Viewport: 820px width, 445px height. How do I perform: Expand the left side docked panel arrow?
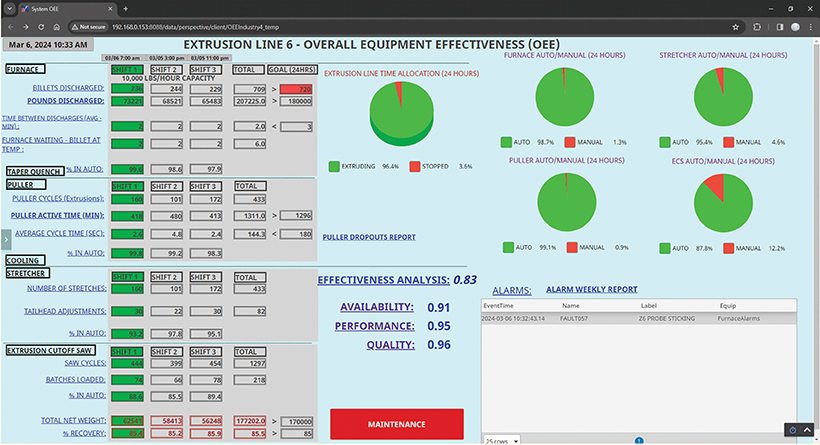(x=6, y=239)
